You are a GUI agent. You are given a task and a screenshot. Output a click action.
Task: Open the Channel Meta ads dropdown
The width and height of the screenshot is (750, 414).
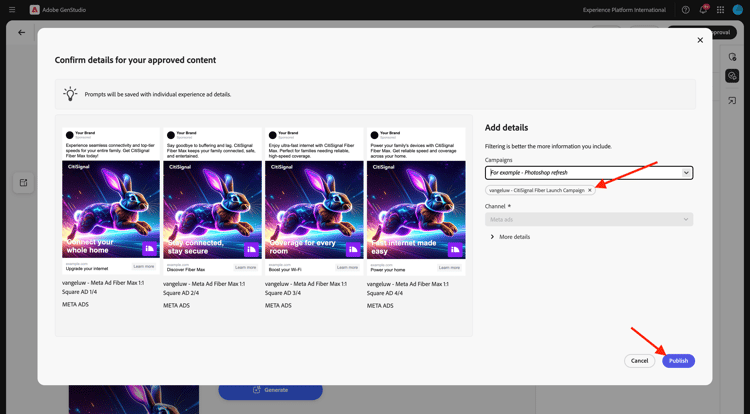[x=589, y=219]
